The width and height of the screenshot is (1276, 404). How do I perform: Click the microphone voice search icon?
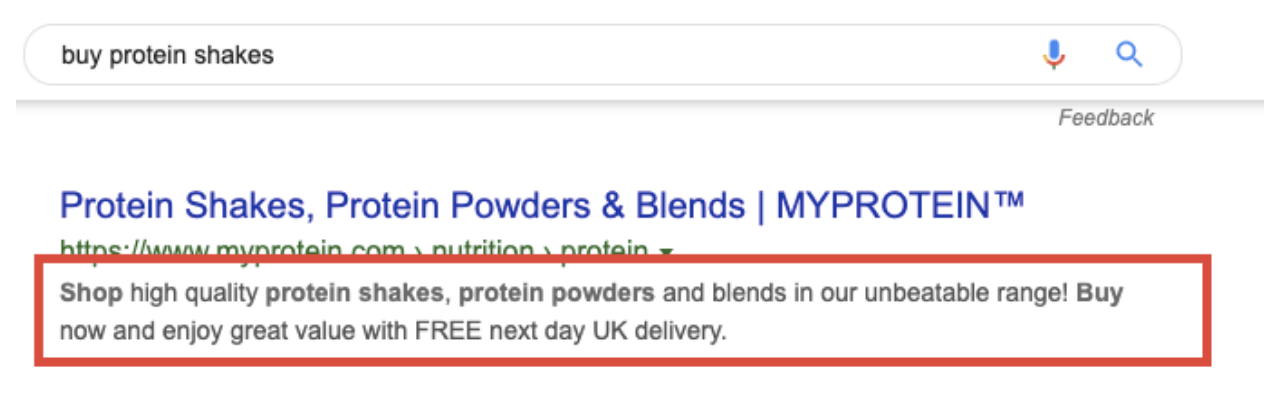(x=1053, y=54)
